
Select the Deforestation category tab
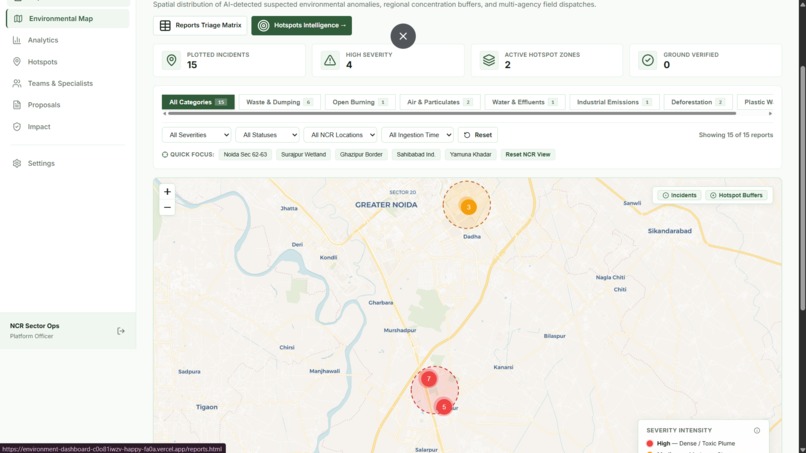pyautogui.click(x=698, y=102)
